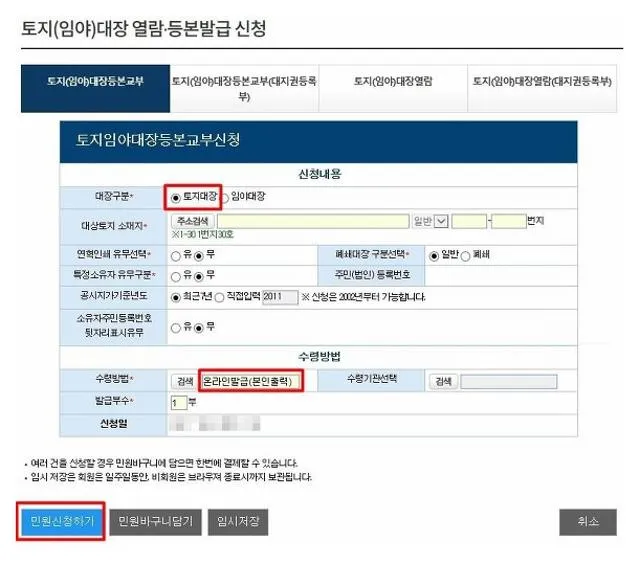Select 일반 for 폐쇄대장 구분선택

(434, 256)
